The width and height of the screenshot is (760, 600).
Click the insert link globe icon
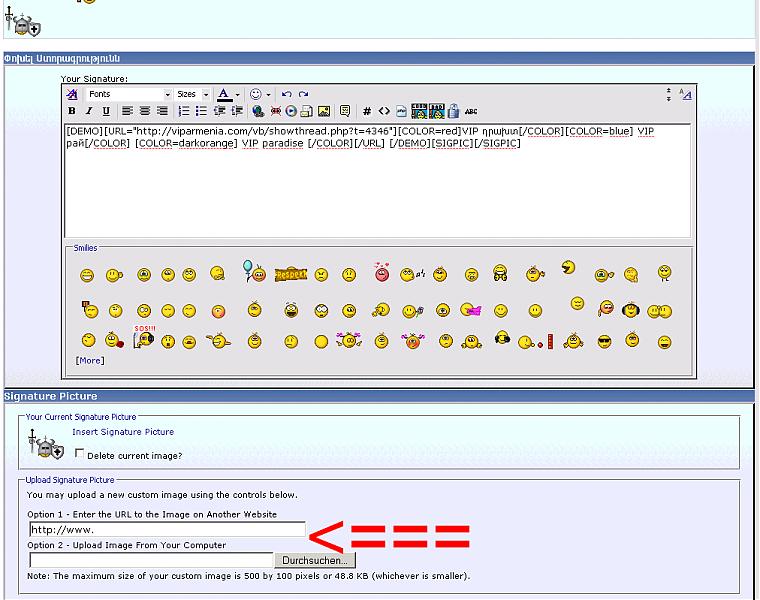[x=258, y=111]
